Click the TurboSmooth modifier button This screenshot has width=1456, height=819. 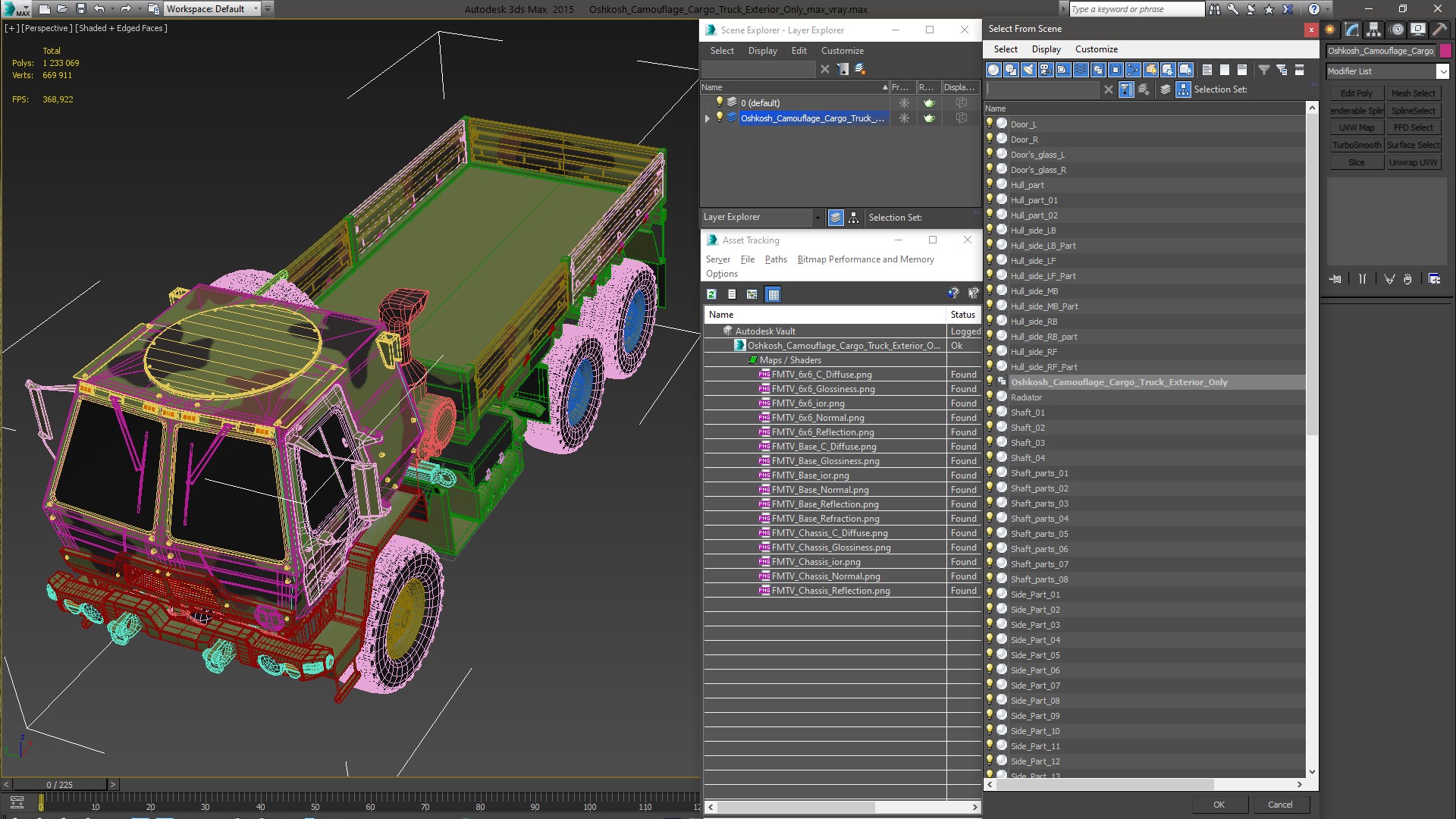pos(1357,145)
